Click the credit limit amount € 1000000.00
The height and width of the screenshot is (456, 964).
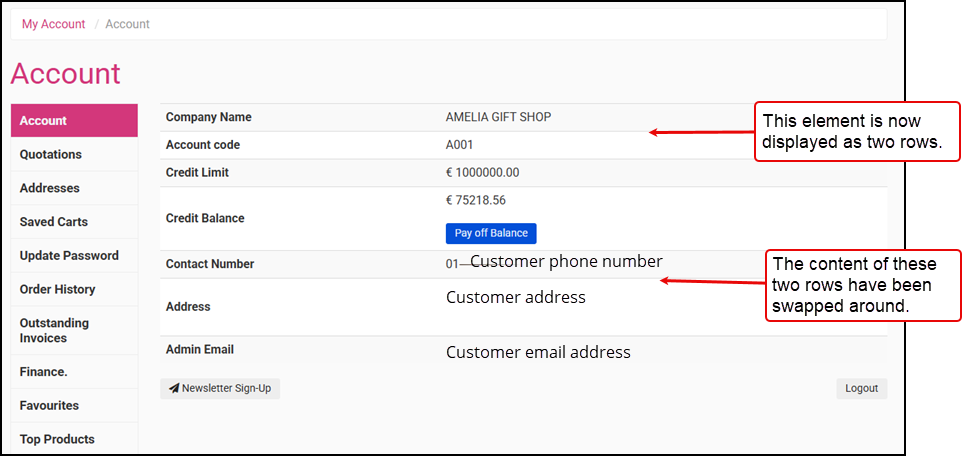pos(482,173)
